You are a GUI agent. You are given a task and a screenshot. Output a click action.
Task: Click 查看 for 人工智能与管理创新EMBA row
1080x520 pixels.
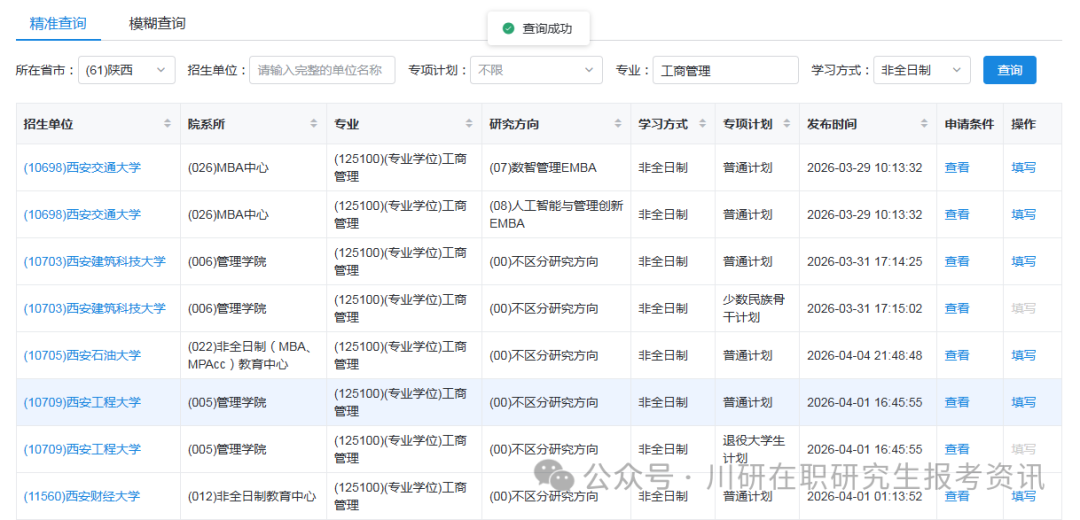pyautogui.click(x=957, y=214)
